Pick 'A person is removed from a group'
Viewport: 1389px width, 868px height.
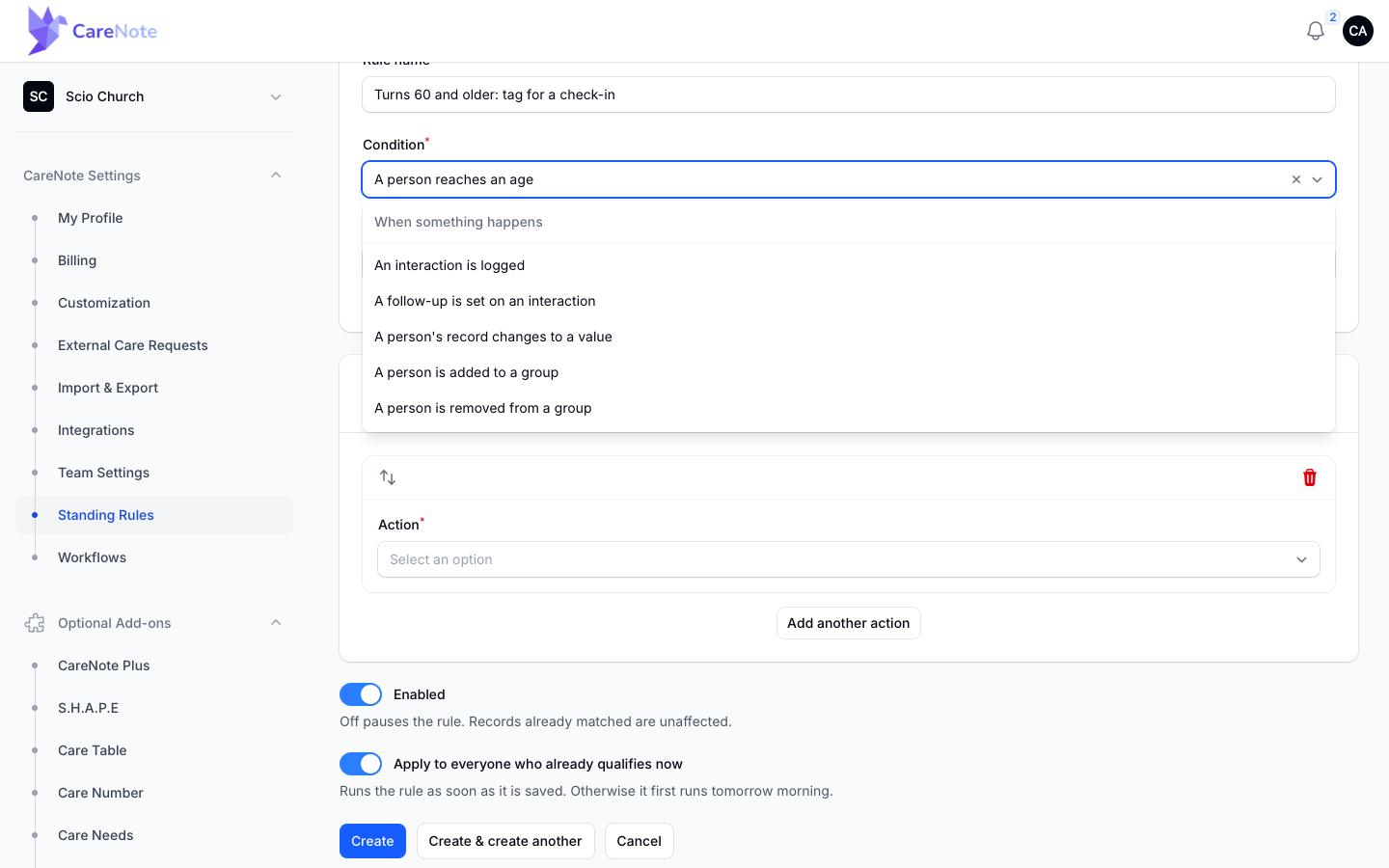click(x=848, y=408)
